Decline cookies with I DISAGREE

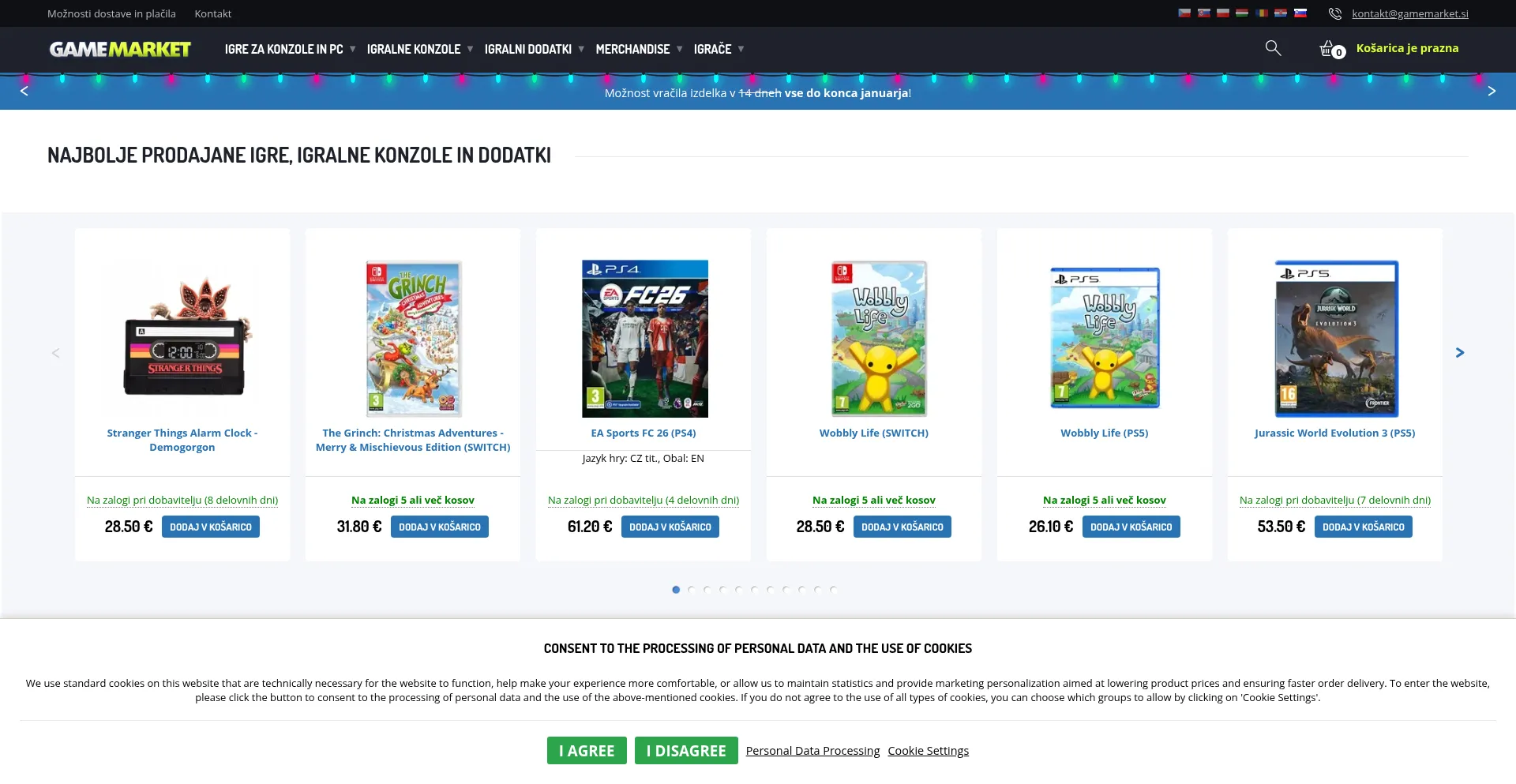(x=686, y=750)
